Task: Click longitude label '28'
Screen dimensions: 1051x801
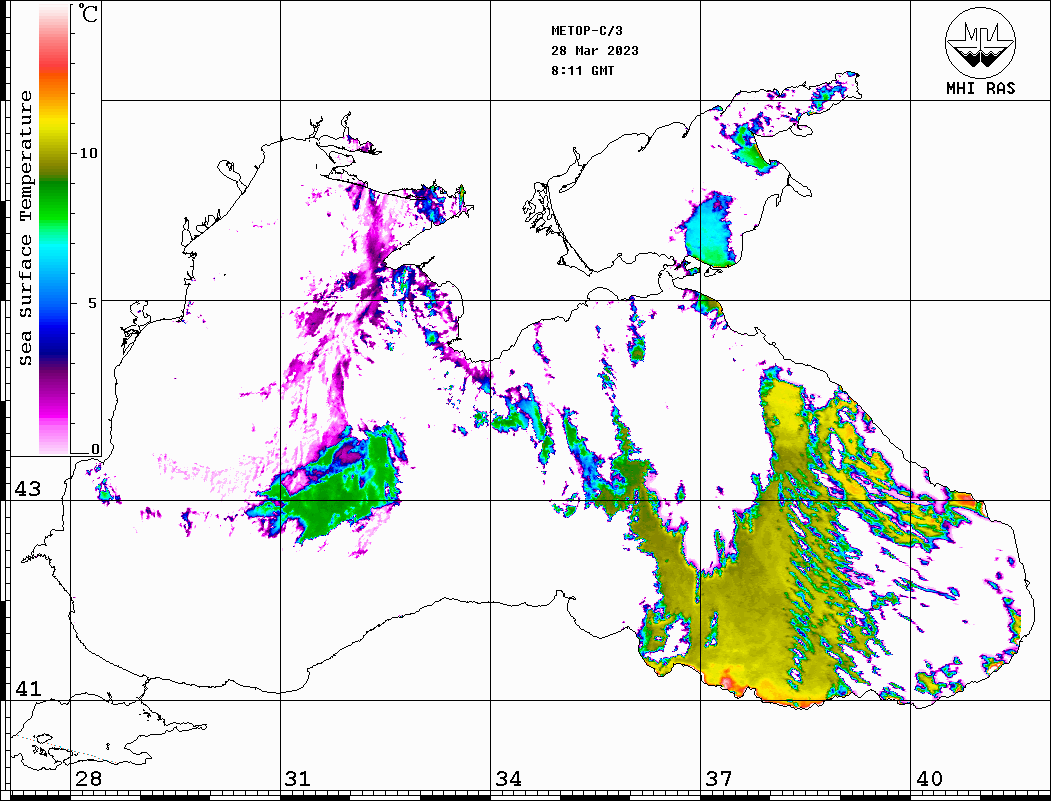Action: point(88,779)
